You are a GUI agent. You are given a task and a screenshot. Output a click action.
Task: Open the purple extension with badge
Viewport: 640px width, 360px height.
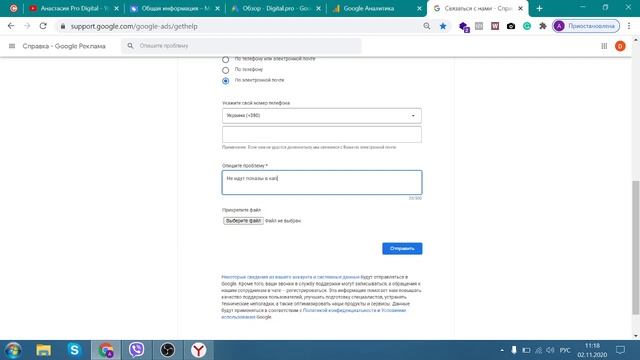[464, 27]
